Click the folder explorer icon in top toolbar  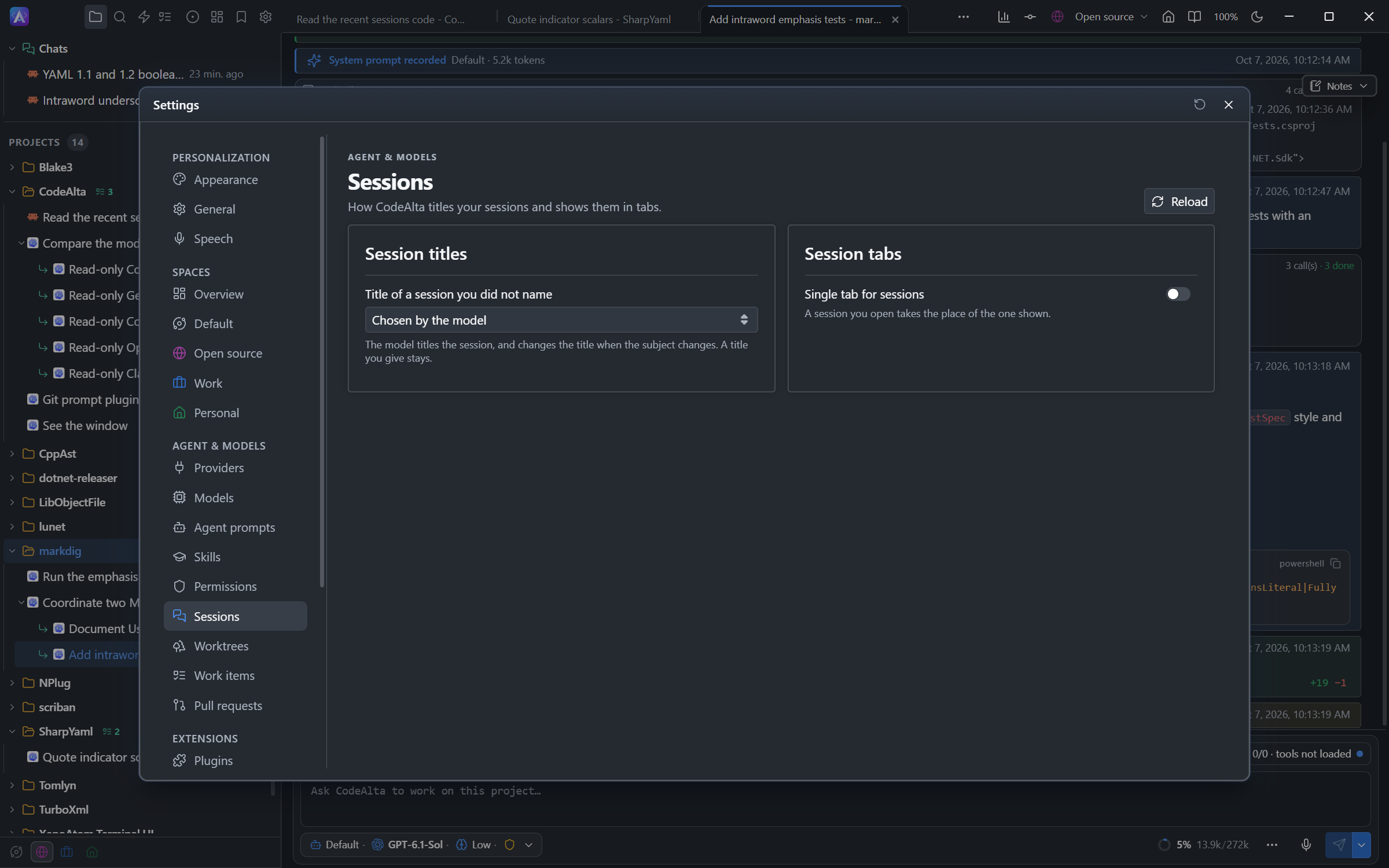(95, 17)
